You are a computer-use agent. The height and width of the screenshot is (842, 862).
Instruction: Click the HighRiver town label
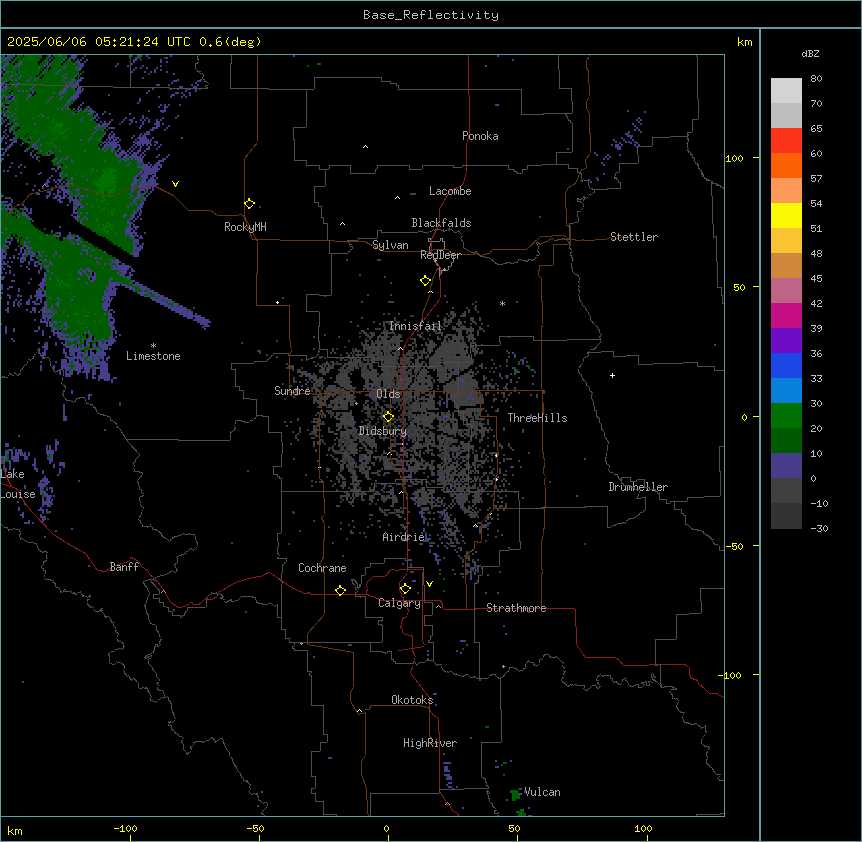click(x=430, y=743)
